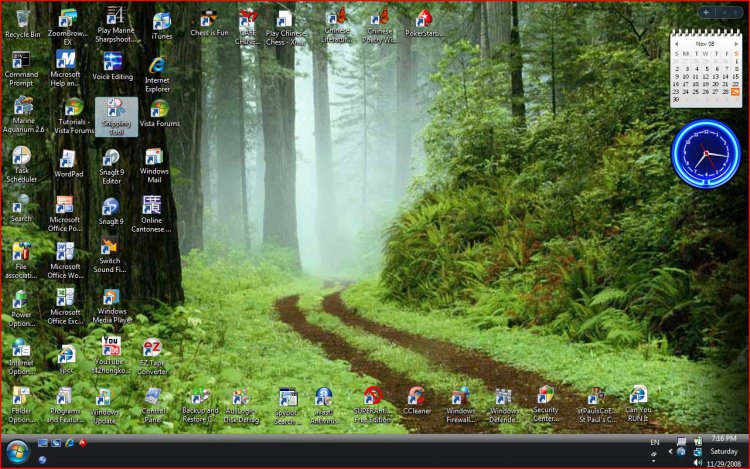The image size is (750, 469).
Task: Launch SnagIt 9 shortcut
Action: pyautogui.click(x=110, y=211)
